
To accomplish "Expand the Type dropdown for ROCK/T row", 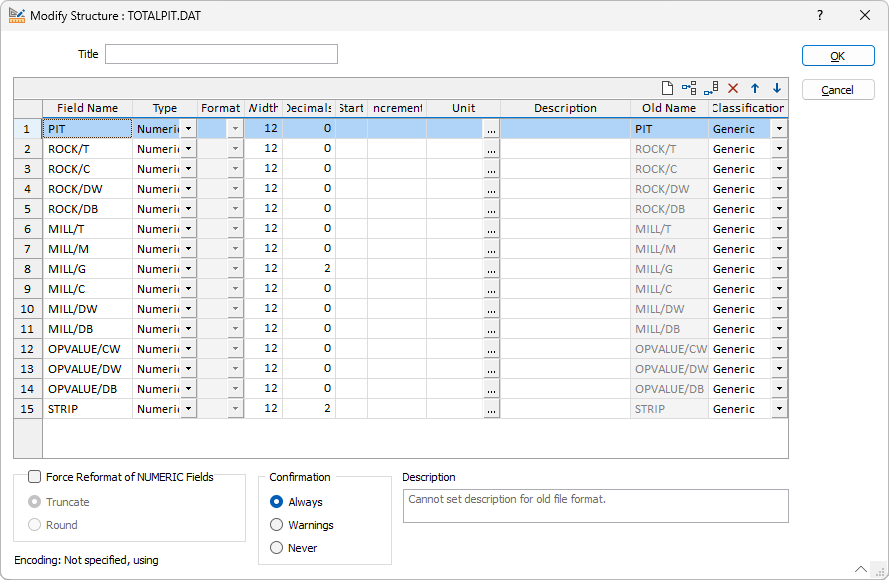I will [x=188, y=149].
